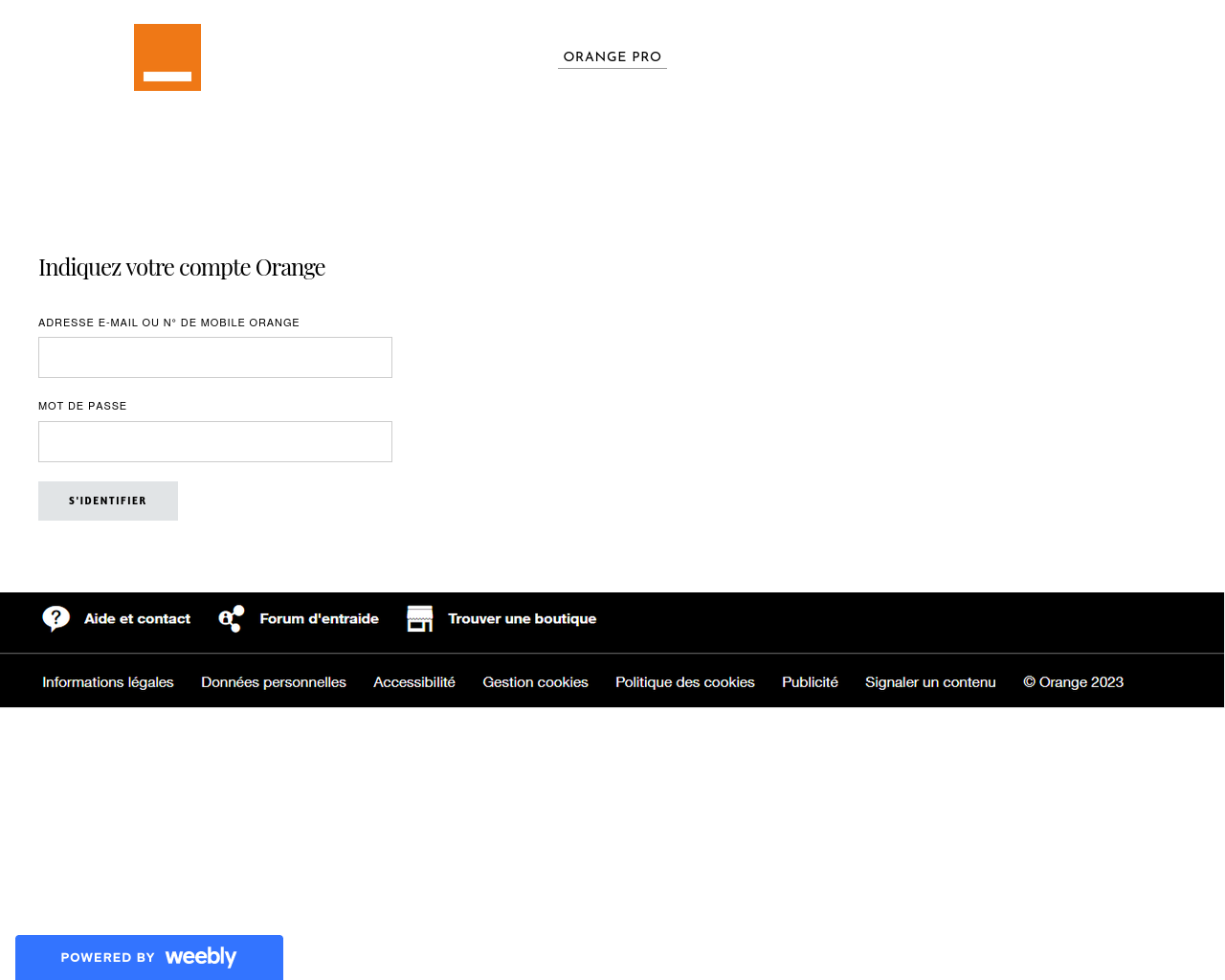This screenshot has width=1225, height=980.
Task: Click the MOT DE PASSE label
Action: [82, 406]
